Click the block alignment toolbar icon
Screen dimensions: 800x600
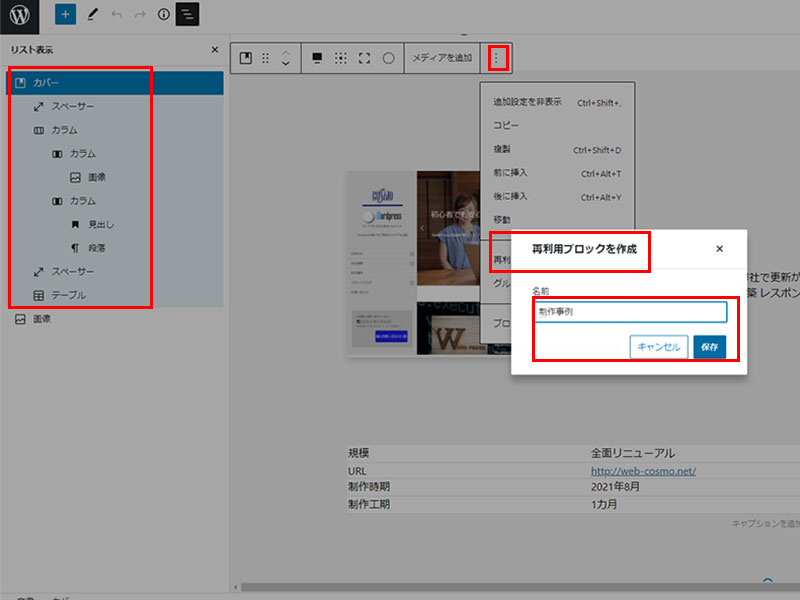[x=317, y=58]
